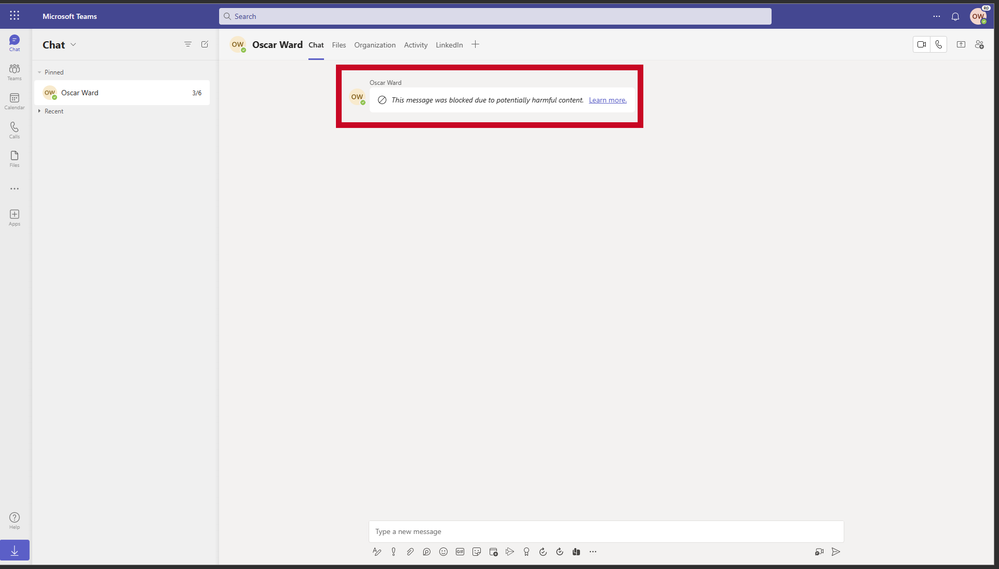Click the download desktop app button
Image resolution: width=999 pixels, height=569 pixels.
15,551
